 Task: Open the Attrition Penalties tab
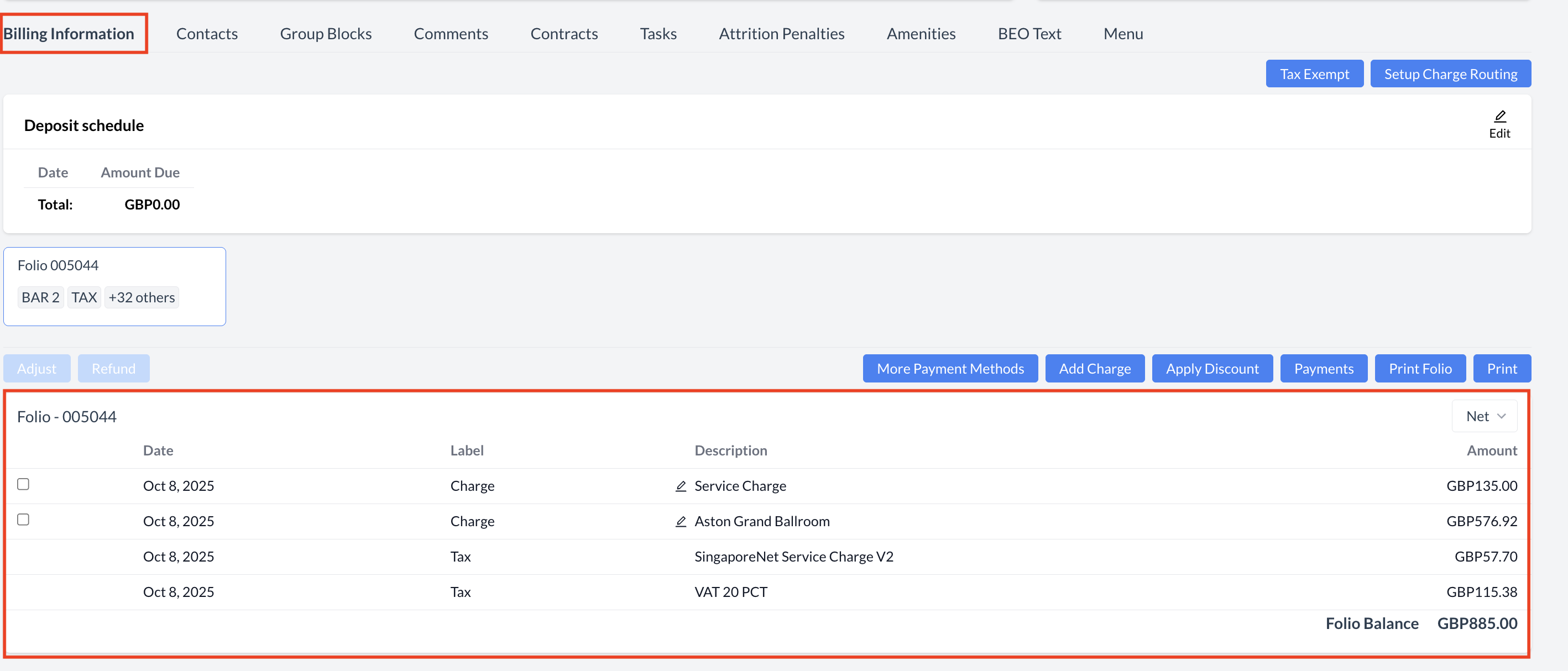tap(781, 34)
